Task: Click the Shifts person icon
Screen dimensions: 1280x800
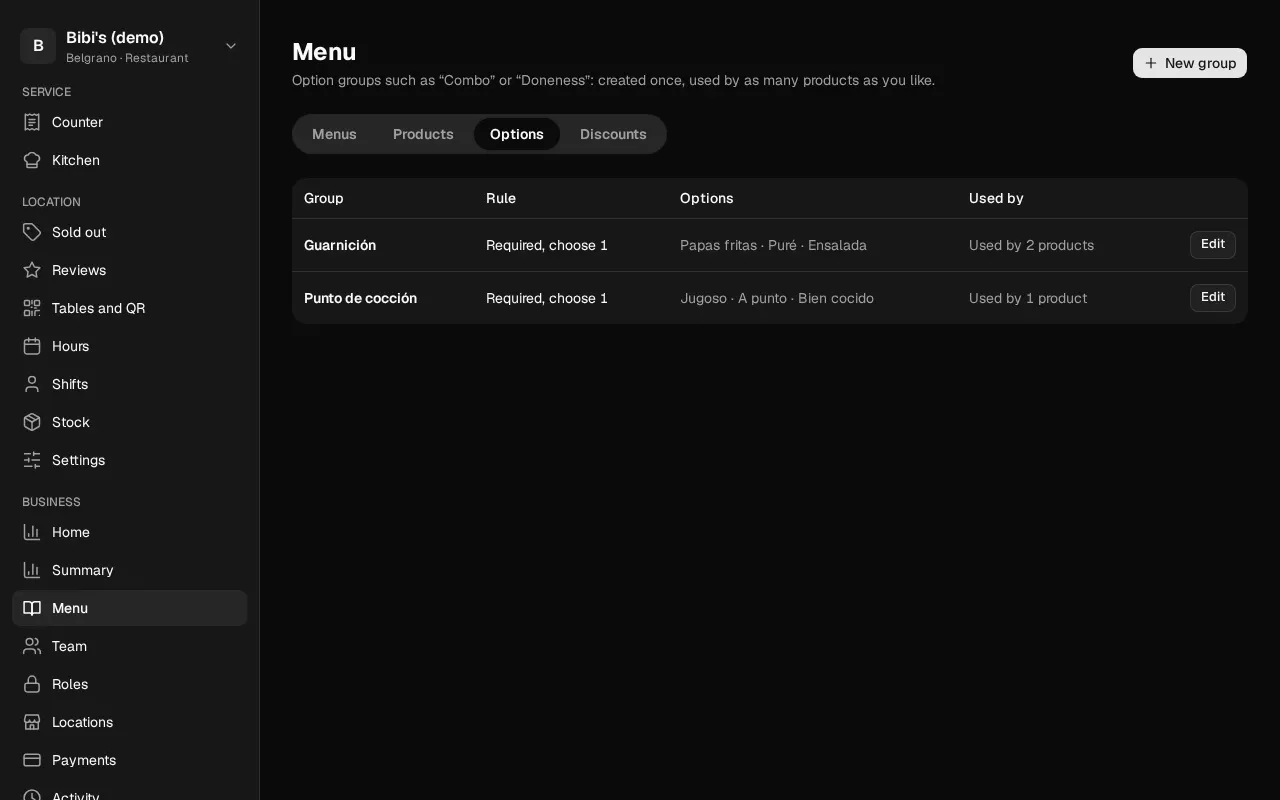Action: [32, 384]
